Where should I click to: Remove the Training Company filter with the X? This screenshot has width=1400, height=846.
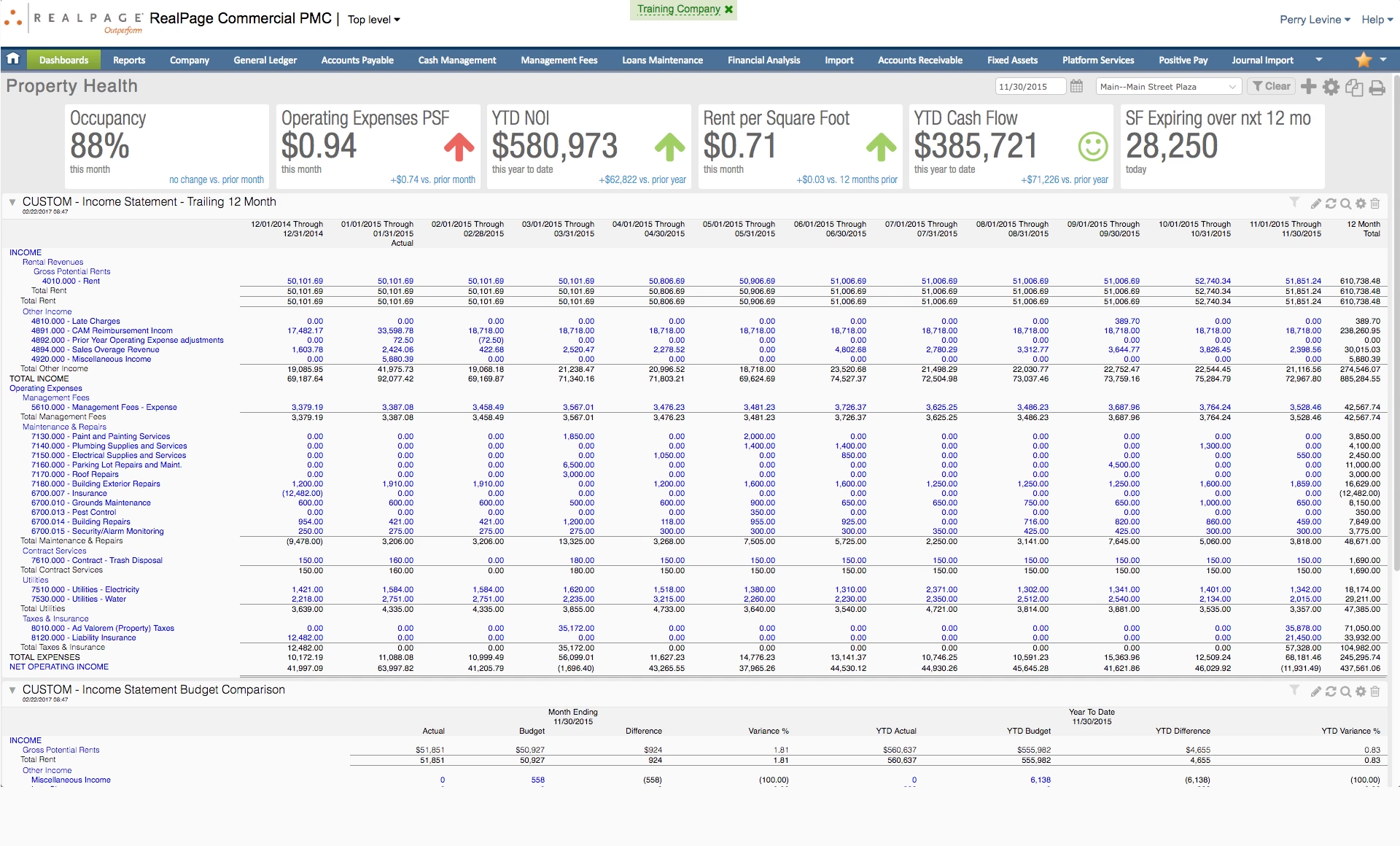tap(729, 9)
